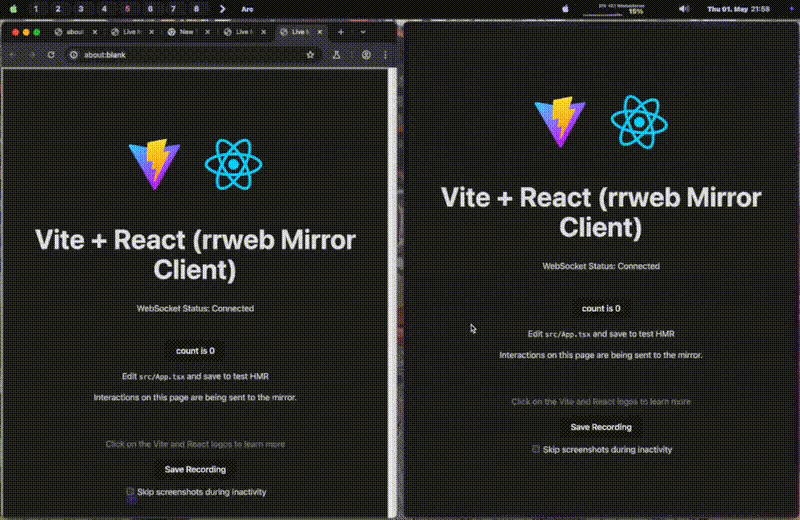Click 'count is 0' button in right window
This screenshot has width=800, height=520.
[601, 308]
